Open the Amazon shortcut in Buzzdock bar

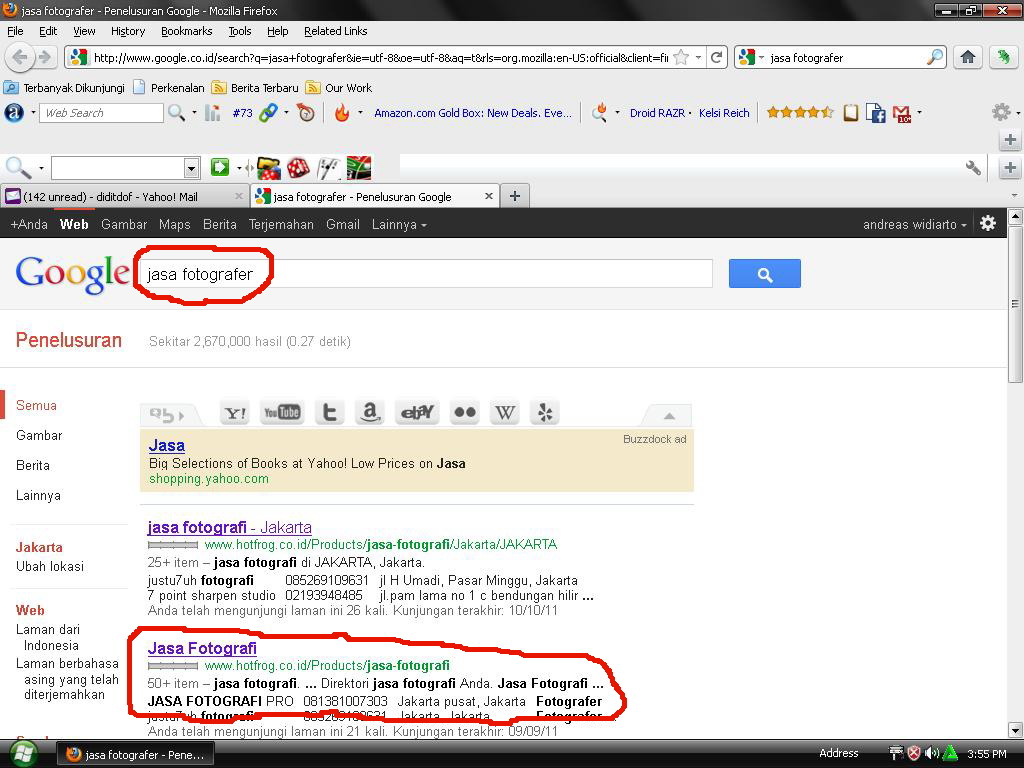[370, 413]
